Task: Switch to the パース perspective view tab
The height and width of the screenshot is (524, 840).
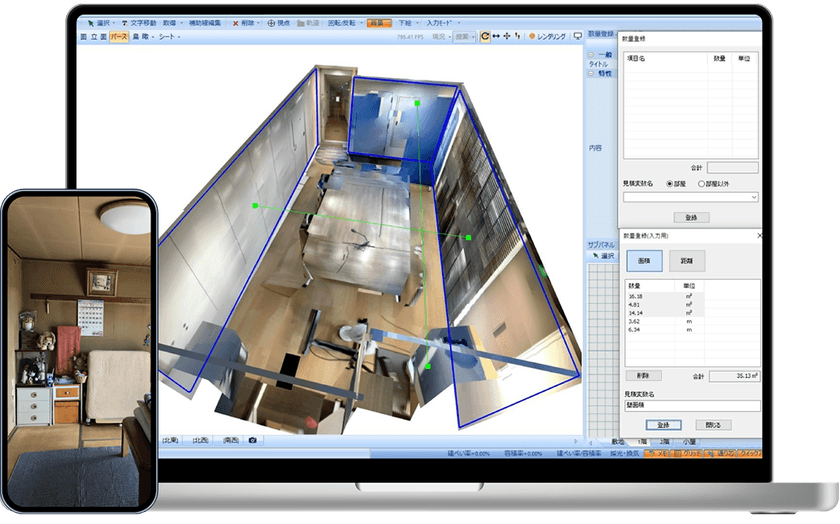Action: 118,36
